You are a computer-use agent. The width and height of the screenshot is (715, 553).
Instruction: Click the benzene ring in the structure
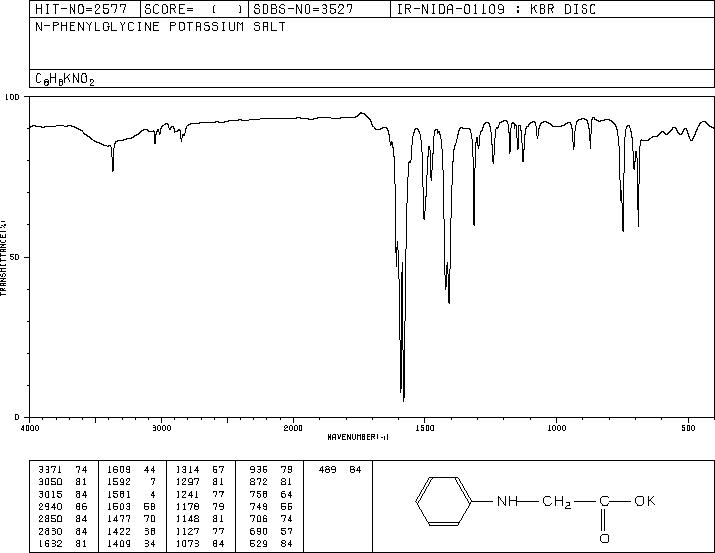pos(443,501)
